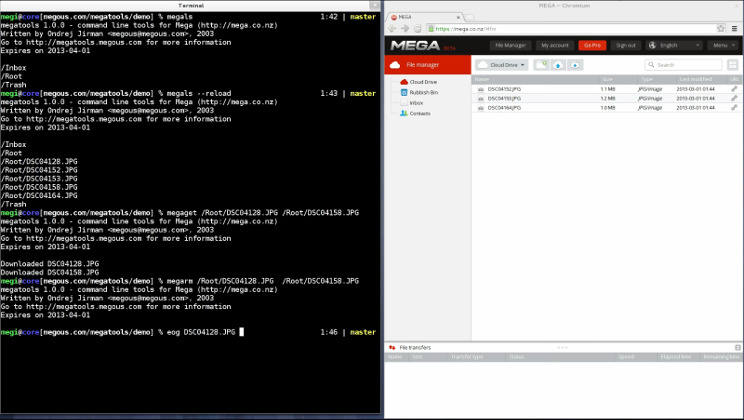Click the Search input field
744x420 pixels.
[683, 65]
